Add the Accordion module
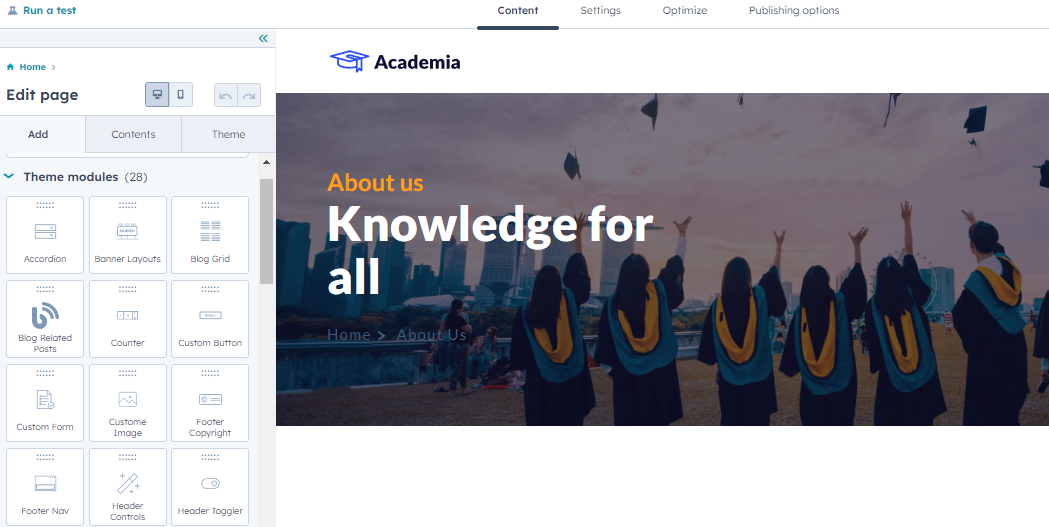 click(45, 235)
